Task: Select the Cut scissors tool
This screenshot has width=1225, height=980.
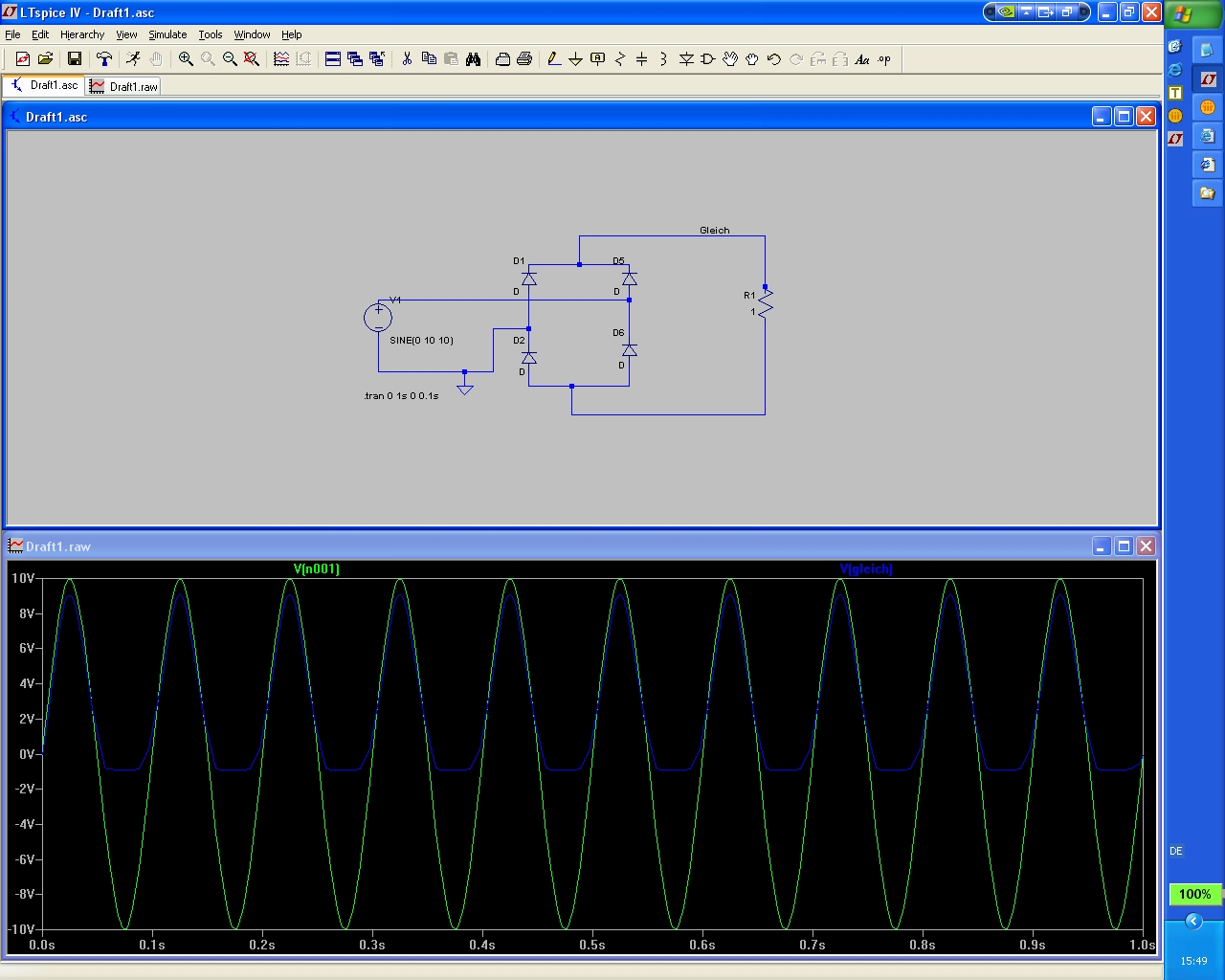Action: pyautogui.click(x=407, y=59)
